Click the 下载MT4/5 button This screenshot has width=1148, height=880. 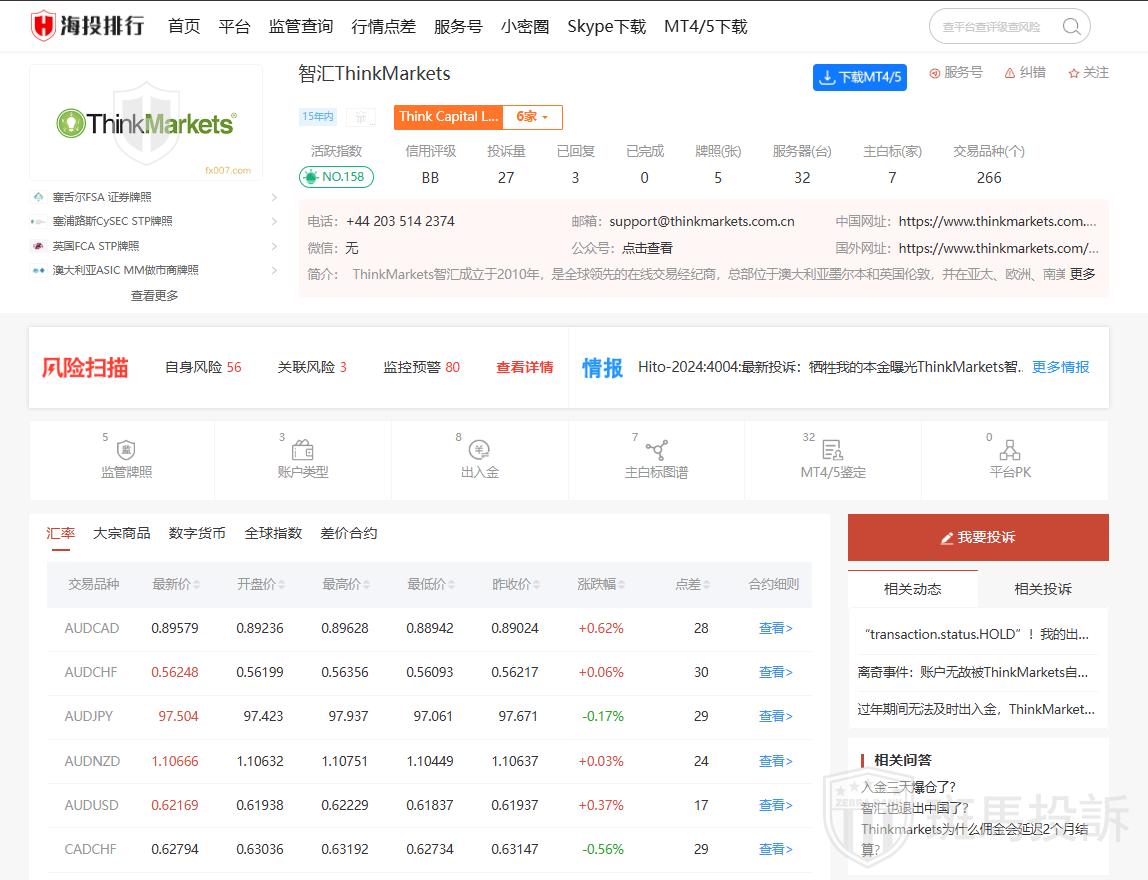pos(859,77)
